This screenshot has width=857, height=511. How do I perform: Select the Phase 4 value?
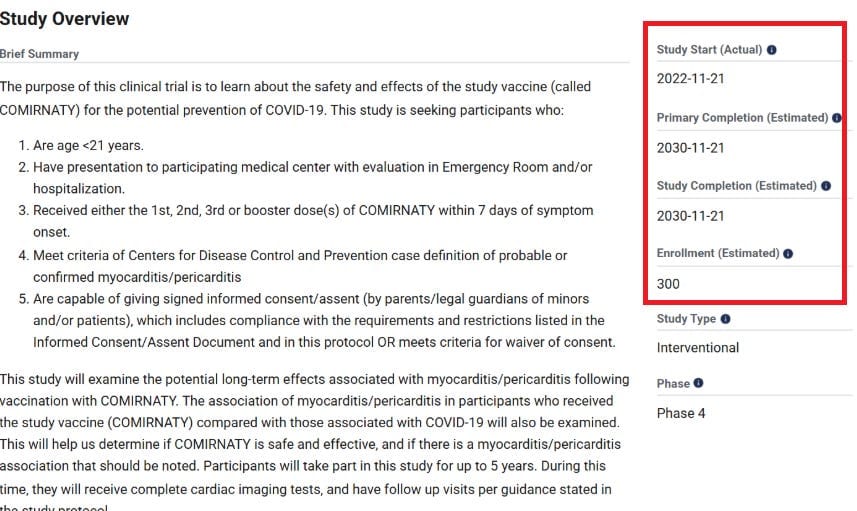pos(680,413)
